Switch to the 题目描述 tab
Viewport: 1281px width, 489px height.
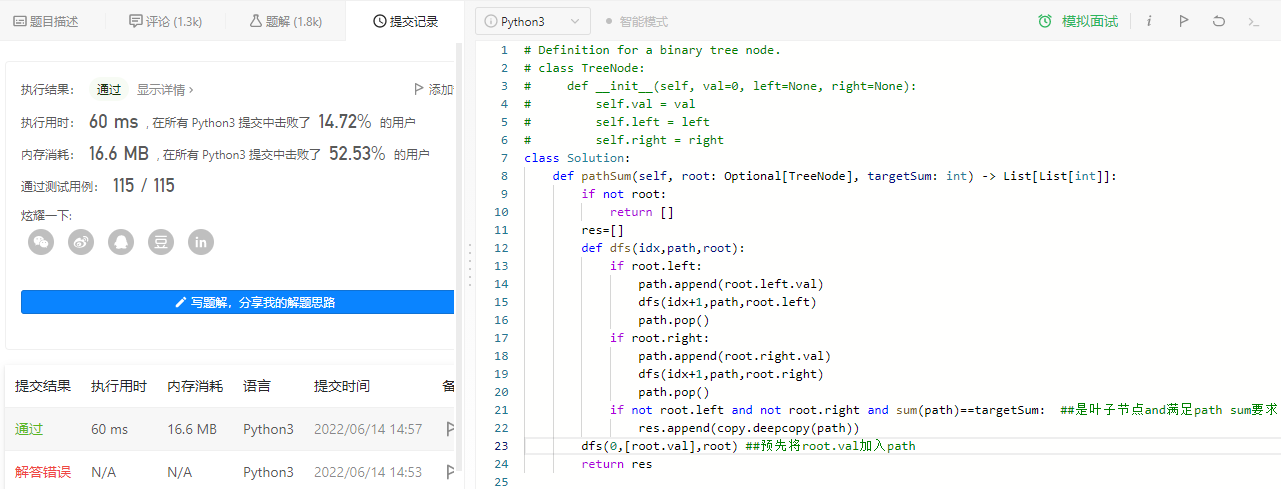46,21
